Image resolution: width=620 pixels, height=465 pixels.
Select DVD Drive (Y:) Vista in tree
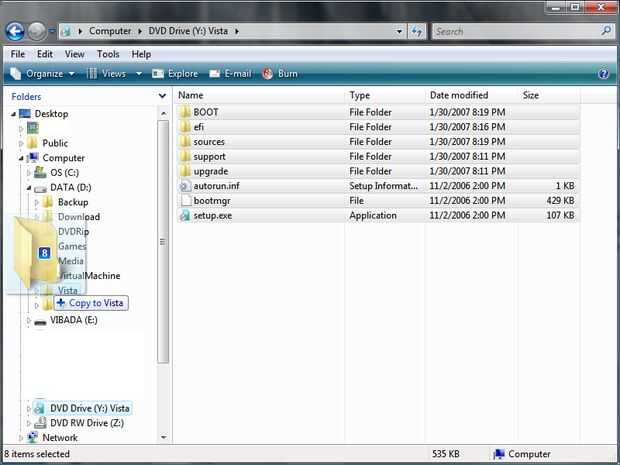(x=89, y=408)
